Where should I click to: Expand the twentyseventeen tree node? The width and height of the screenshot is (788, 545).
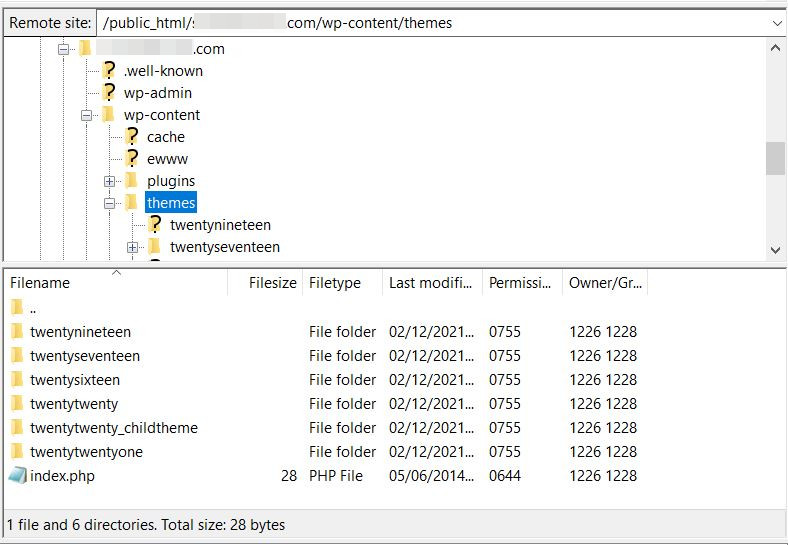click(133, 247)
